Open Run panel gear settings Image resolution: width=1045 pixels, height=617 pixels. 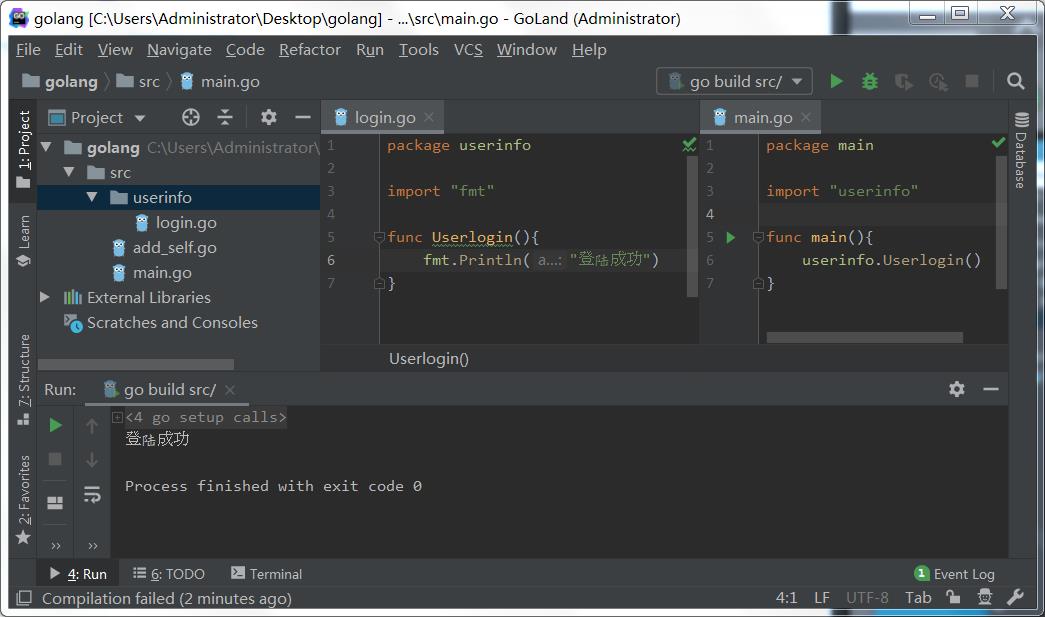[956, 389]
